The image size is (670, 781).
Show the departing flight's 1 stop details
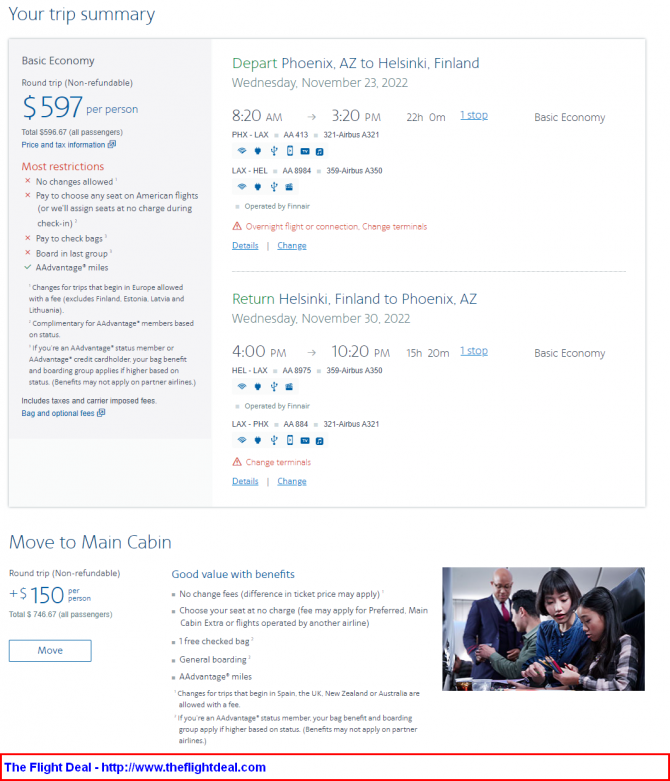point(474,116)
